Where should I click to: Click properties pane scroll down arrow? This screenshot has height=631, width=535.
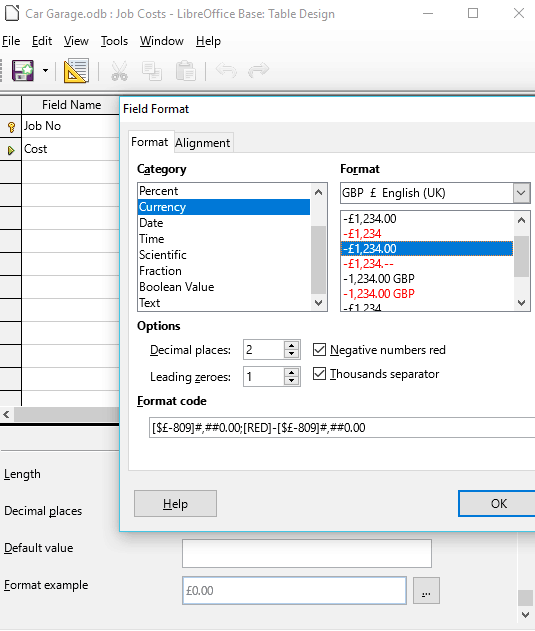[x=525, y=615]
